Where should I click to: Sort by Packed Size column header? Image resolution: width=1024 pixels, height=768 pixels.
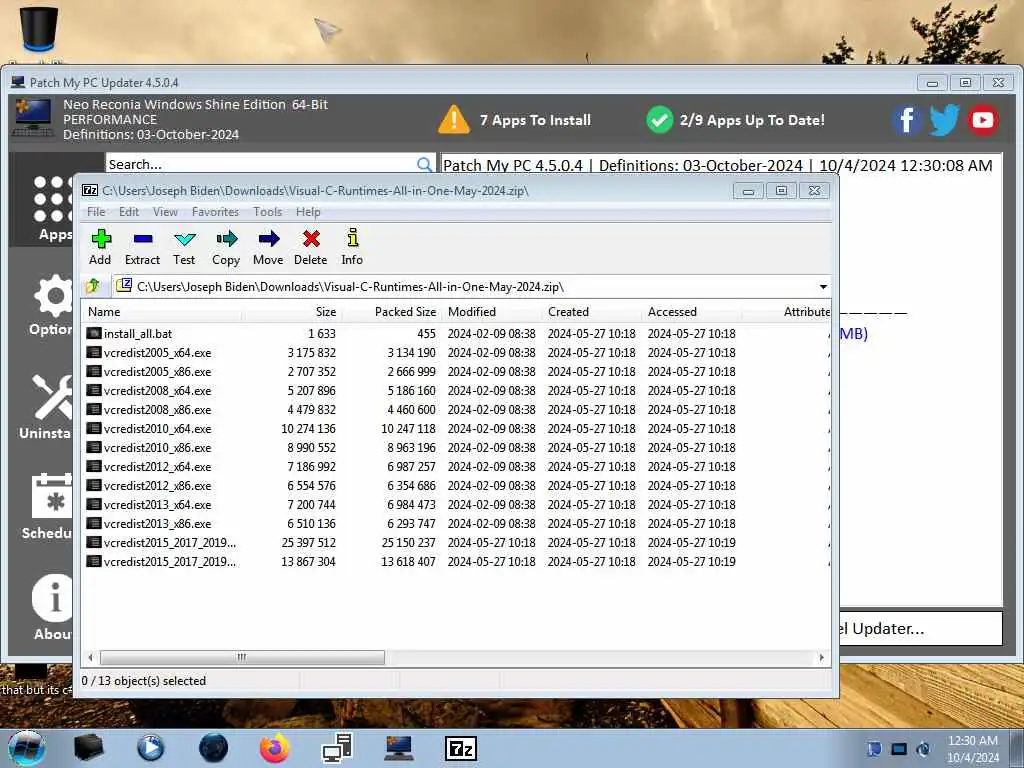point(392,312)
